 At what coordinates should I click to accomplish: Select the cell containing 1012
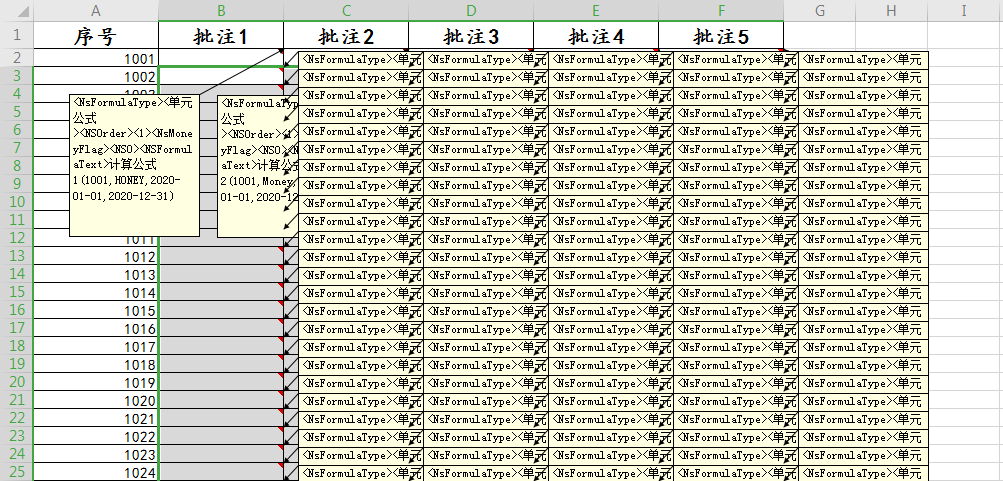96,256
